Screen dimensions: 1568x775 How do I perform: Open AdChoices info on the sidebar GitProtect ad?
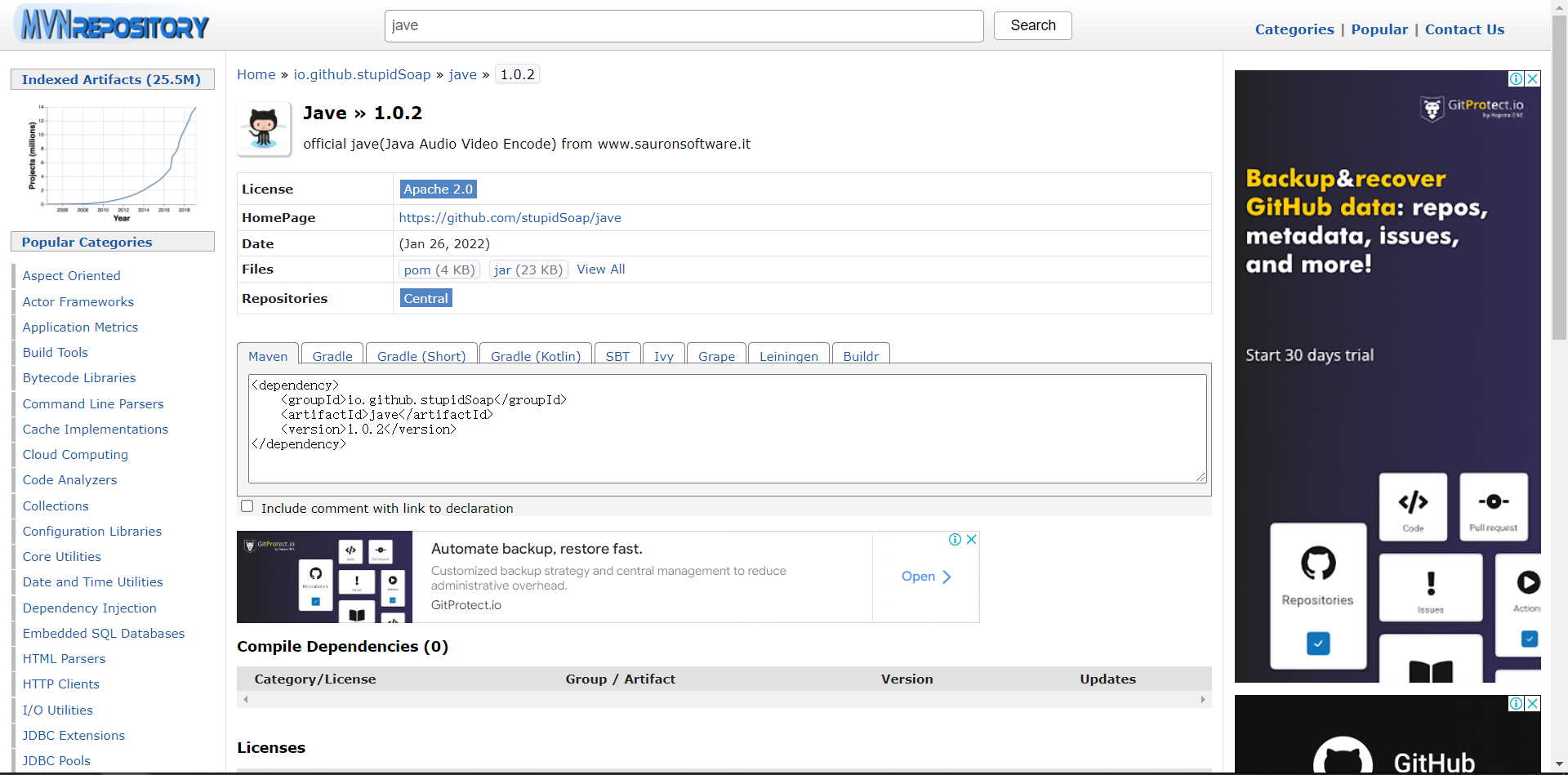tap(1517, 78)
